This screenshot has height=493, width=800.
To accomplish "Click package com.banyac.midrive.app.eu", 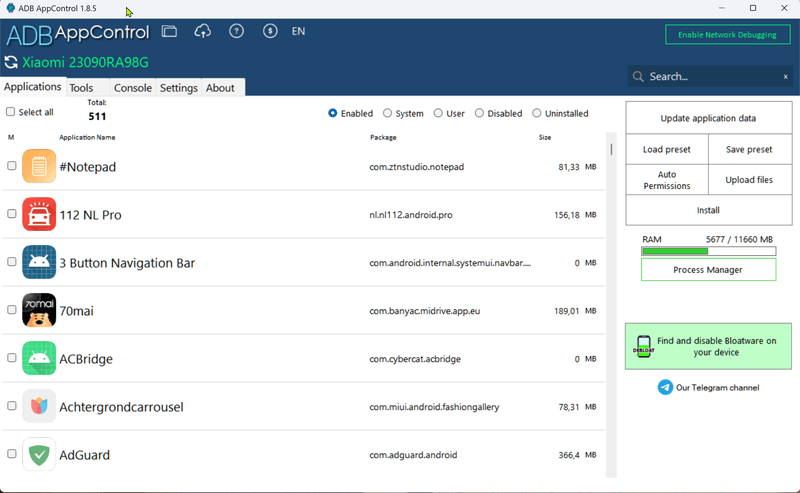I will (x=424, y=311).
